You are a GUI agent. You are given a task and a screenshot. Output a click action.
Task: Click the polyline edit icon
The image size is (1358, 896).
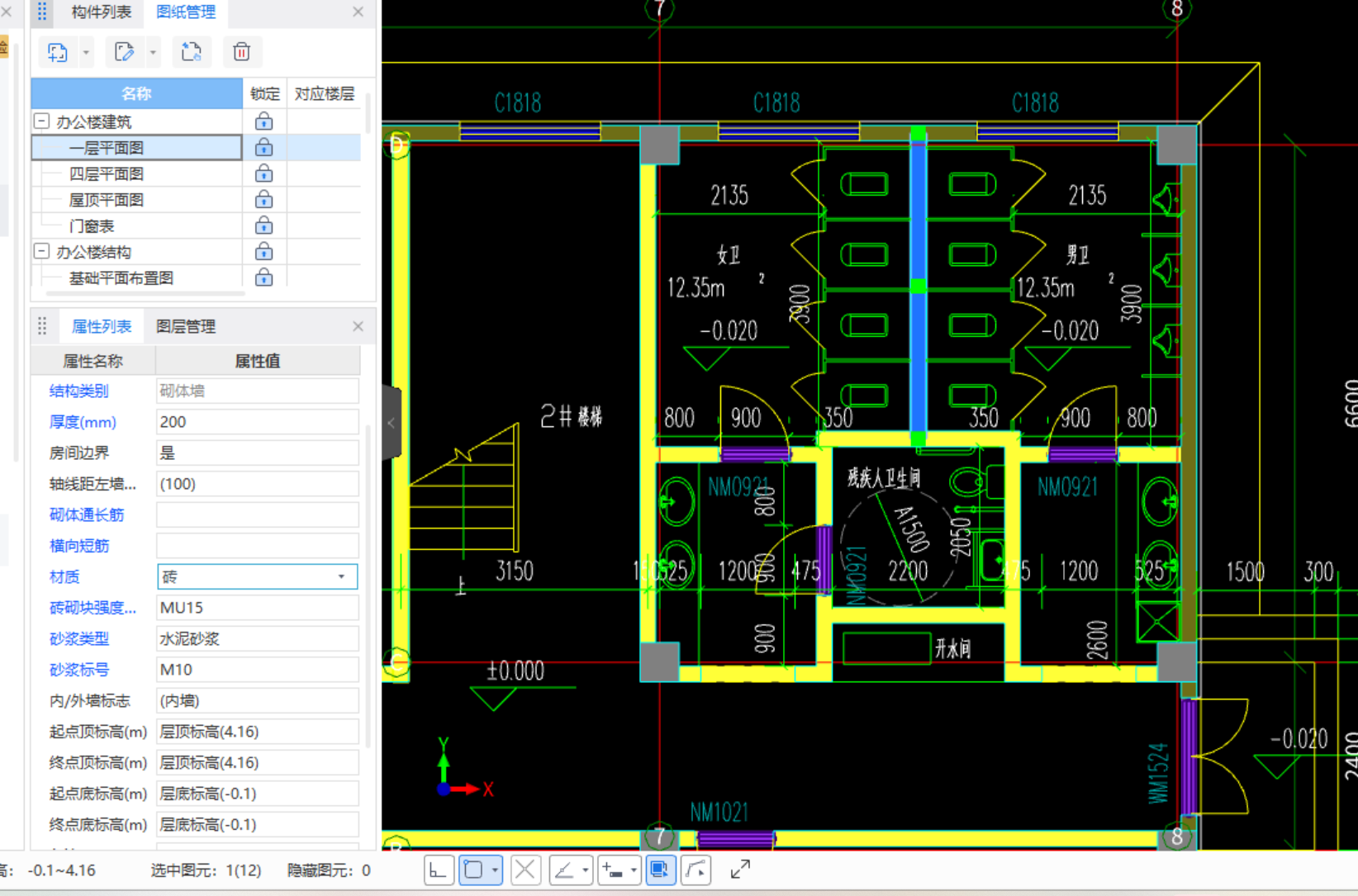(696, 870)
